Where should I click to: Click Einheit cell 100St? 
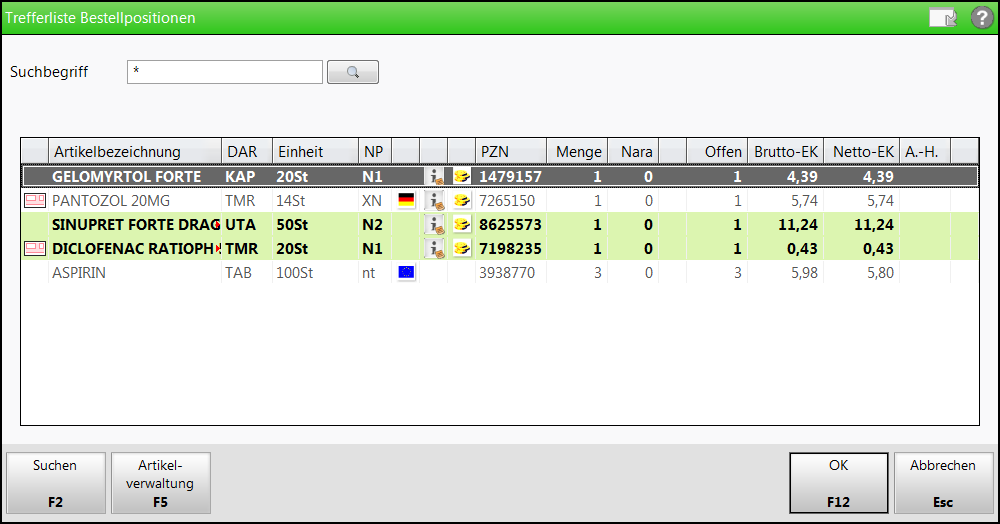(295, 273)
